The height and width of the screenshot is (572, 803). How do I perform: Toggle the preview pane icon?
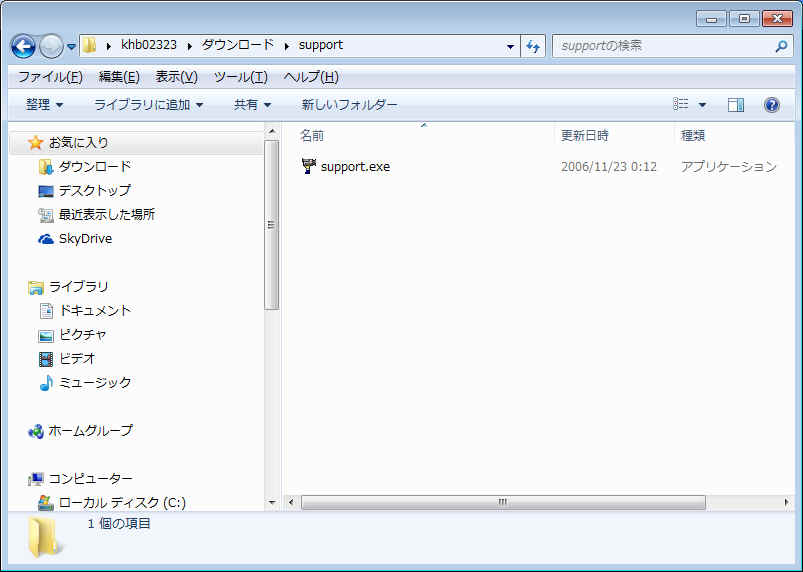[736, 105]
